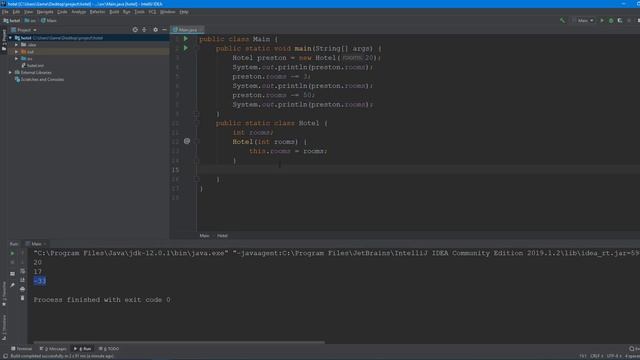The image size is (640, 360).
Task: Open the Run menu
Action: pyautogui.click(x=127, y=12)
